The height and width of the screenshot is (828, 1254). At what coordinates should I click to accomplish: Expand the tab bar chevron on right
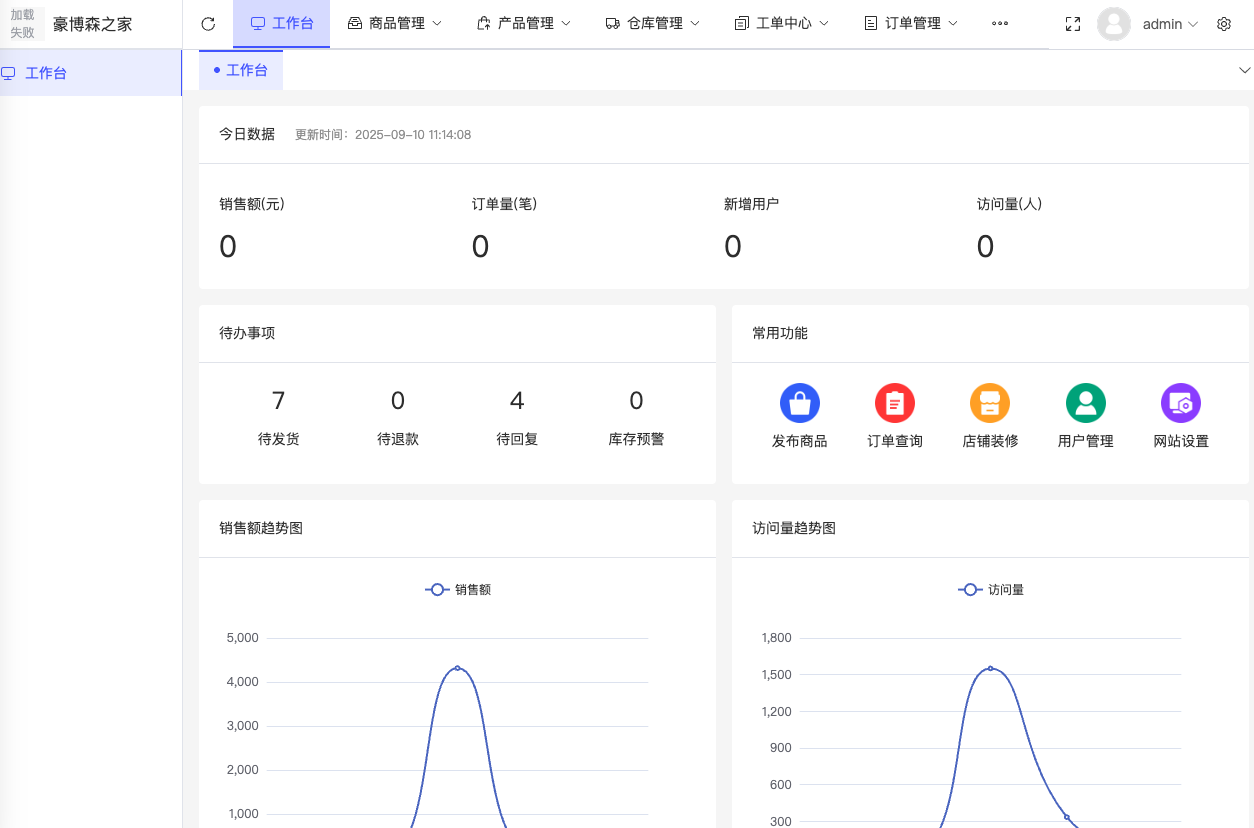1244,70
